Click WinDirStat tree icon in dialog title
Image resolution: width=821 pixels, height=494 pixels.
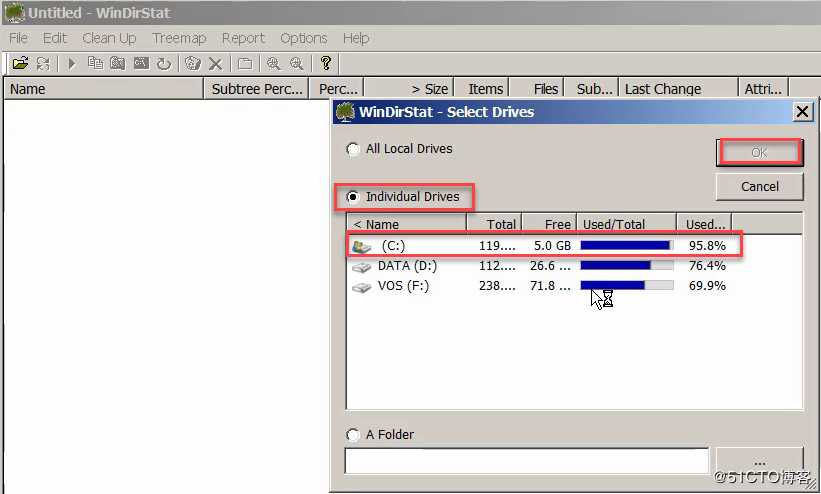[x=345, y=112]
